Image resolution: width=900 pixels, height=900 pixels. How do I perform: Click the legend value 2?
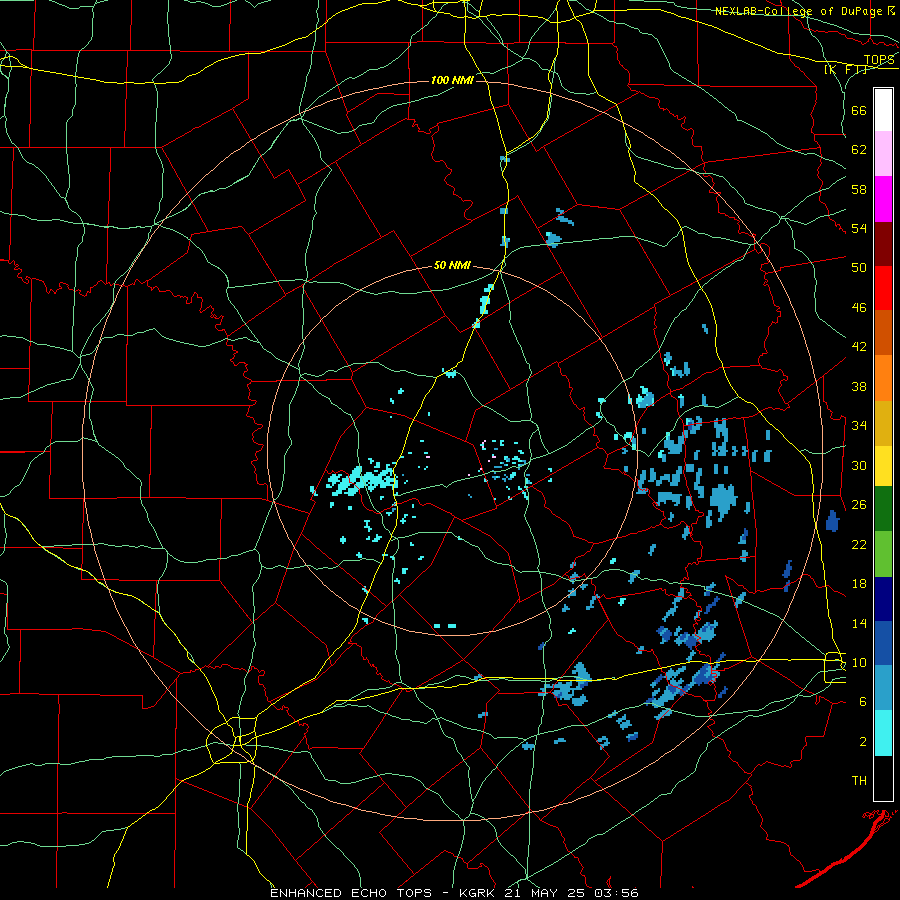click(x=863, y=742)
